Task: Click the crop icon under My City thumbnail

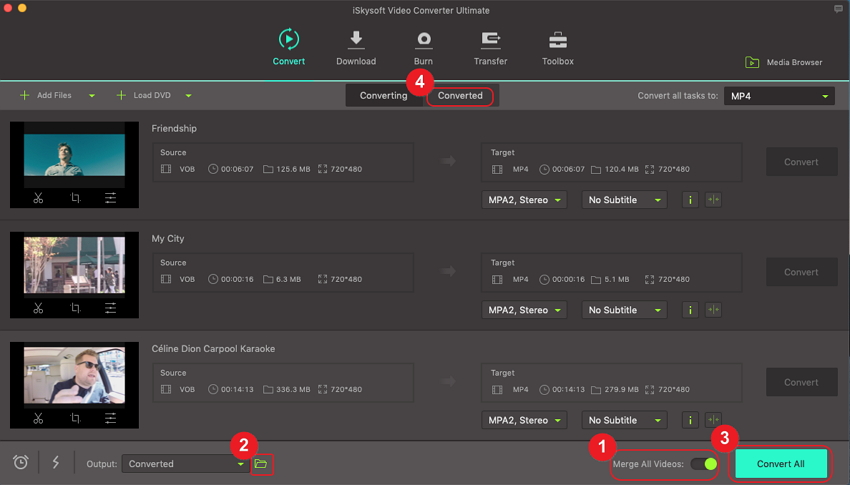Action: click(75, 308)
